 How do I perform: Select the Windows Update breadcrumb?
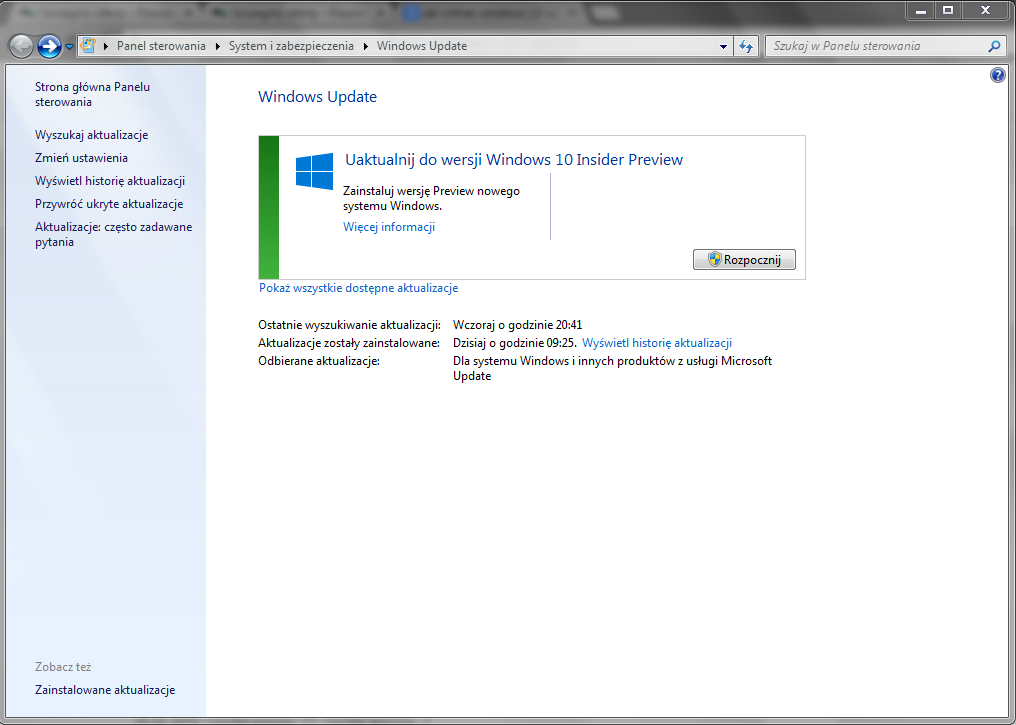click(422, 46)
